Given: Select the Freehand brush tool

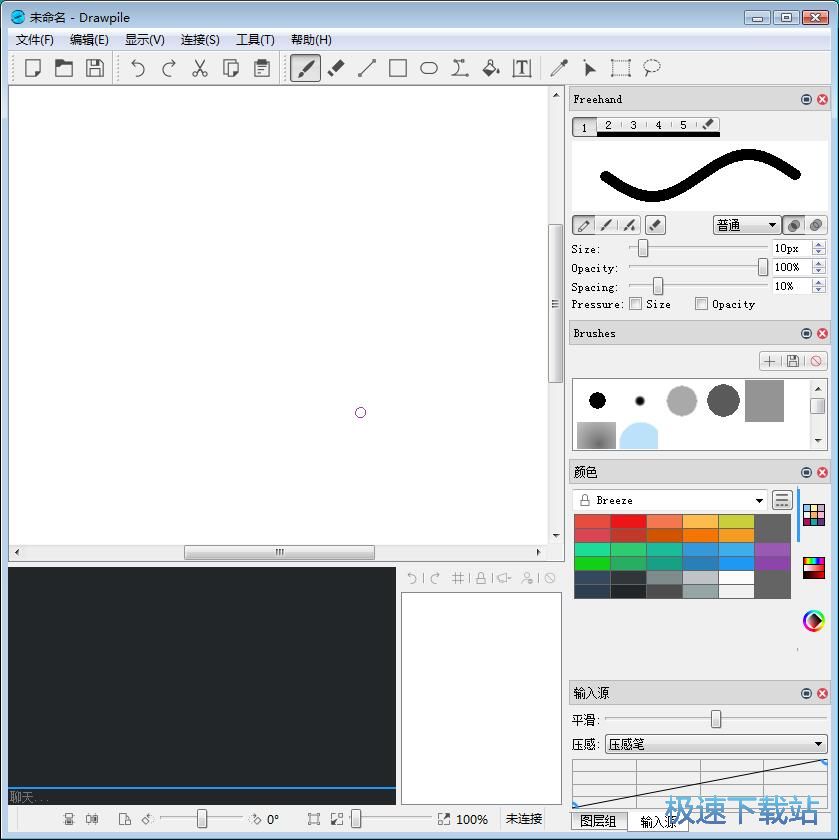Looking at the screenshot, I should tap(305, 68).
